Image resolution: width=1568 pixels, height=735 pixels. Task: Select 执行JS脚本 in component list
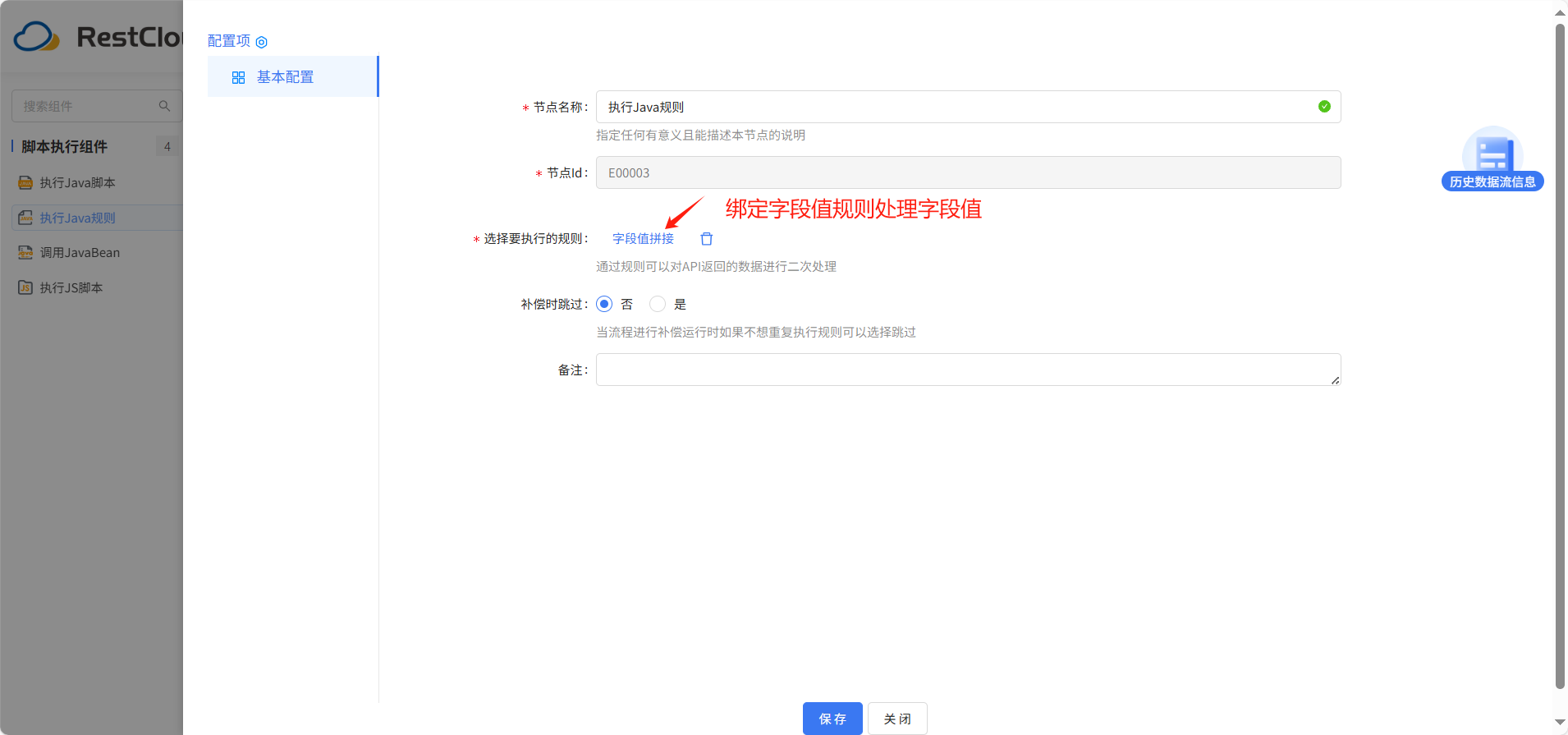[71, 287]
